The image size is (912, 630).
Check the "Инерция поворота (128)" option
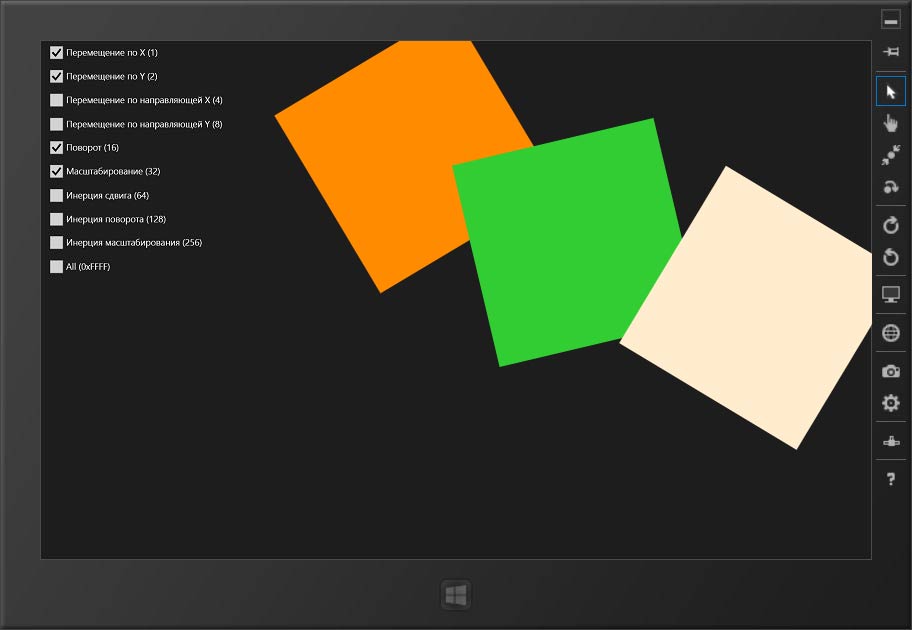click(x=56, y=219)
